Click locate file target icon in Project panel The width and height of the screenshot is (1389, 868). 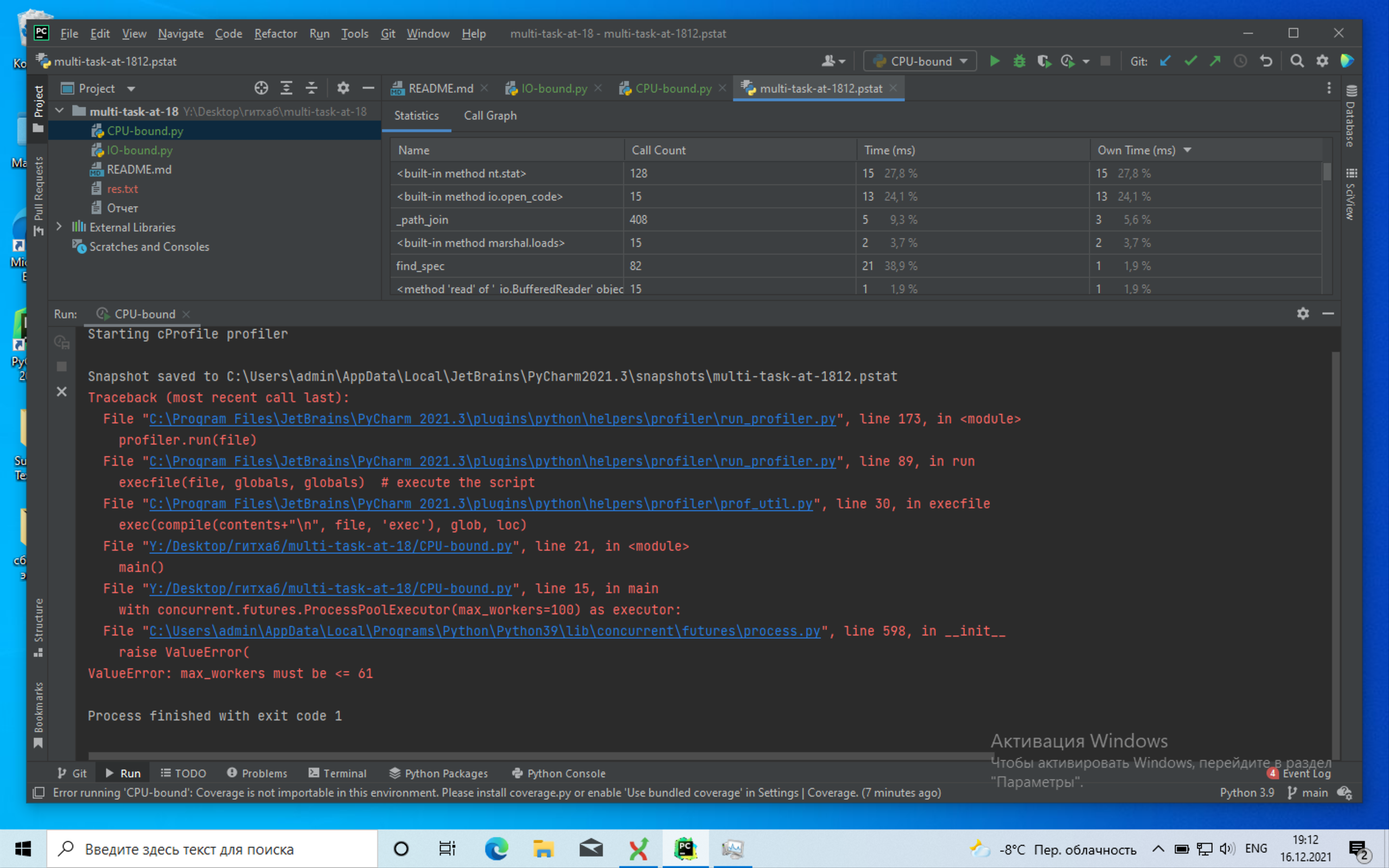click(261, 88)
